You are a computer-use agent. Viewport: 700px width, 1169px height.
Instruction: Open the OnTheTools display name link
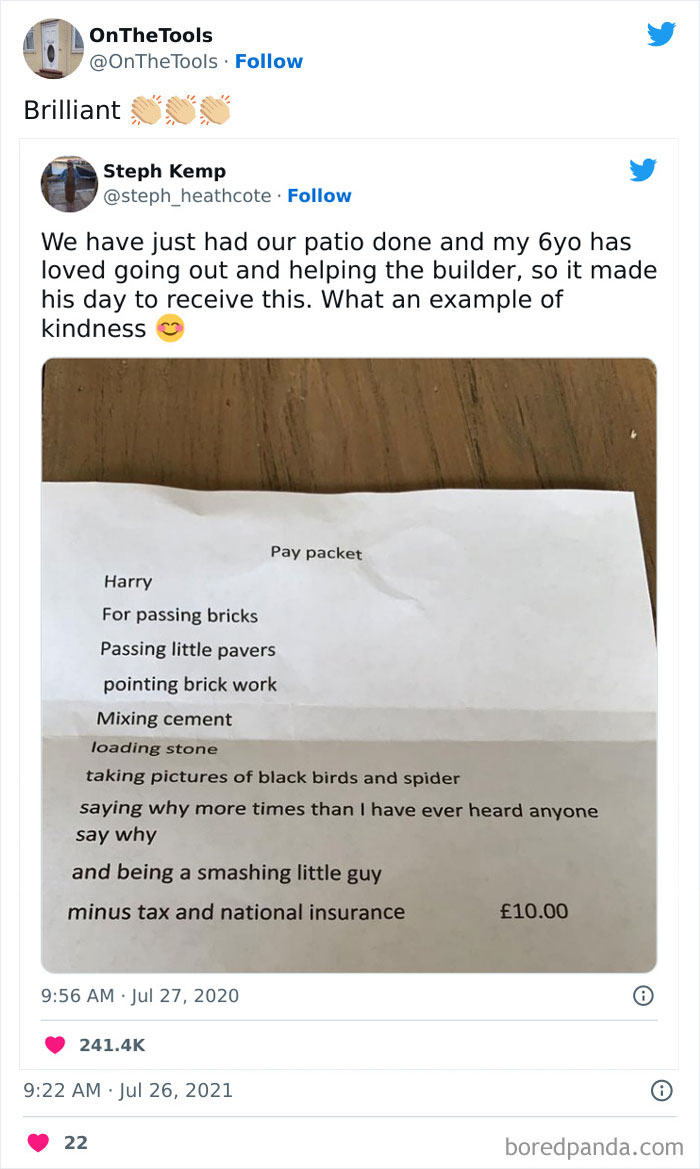[150, 36]
